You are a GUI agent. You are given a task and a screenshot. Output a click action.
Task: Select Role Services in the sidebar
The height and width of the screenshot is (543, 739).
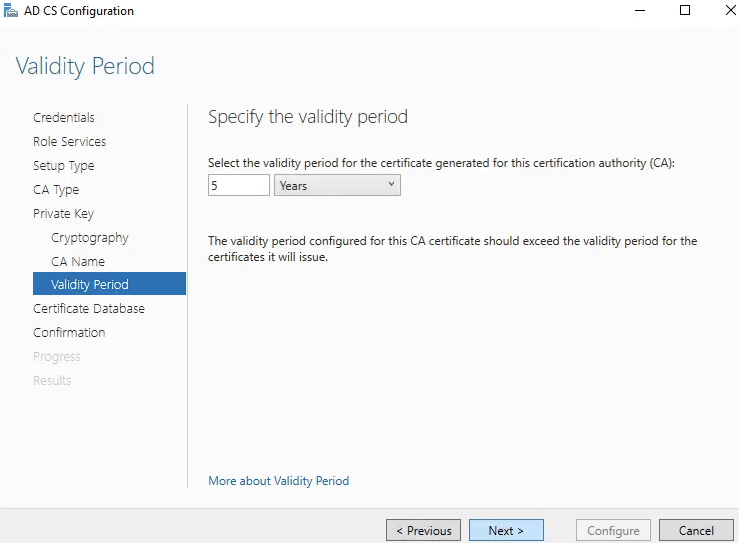[69, 141]
